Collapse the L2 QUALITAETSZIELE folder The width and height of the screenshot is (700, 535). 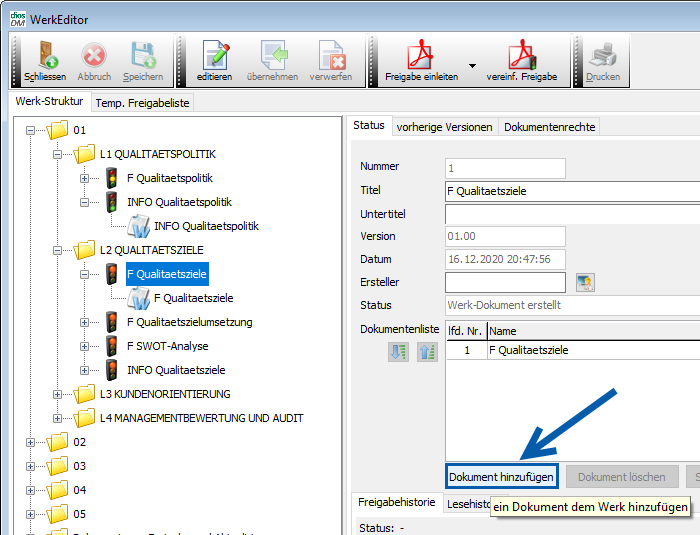click(57, 250)
